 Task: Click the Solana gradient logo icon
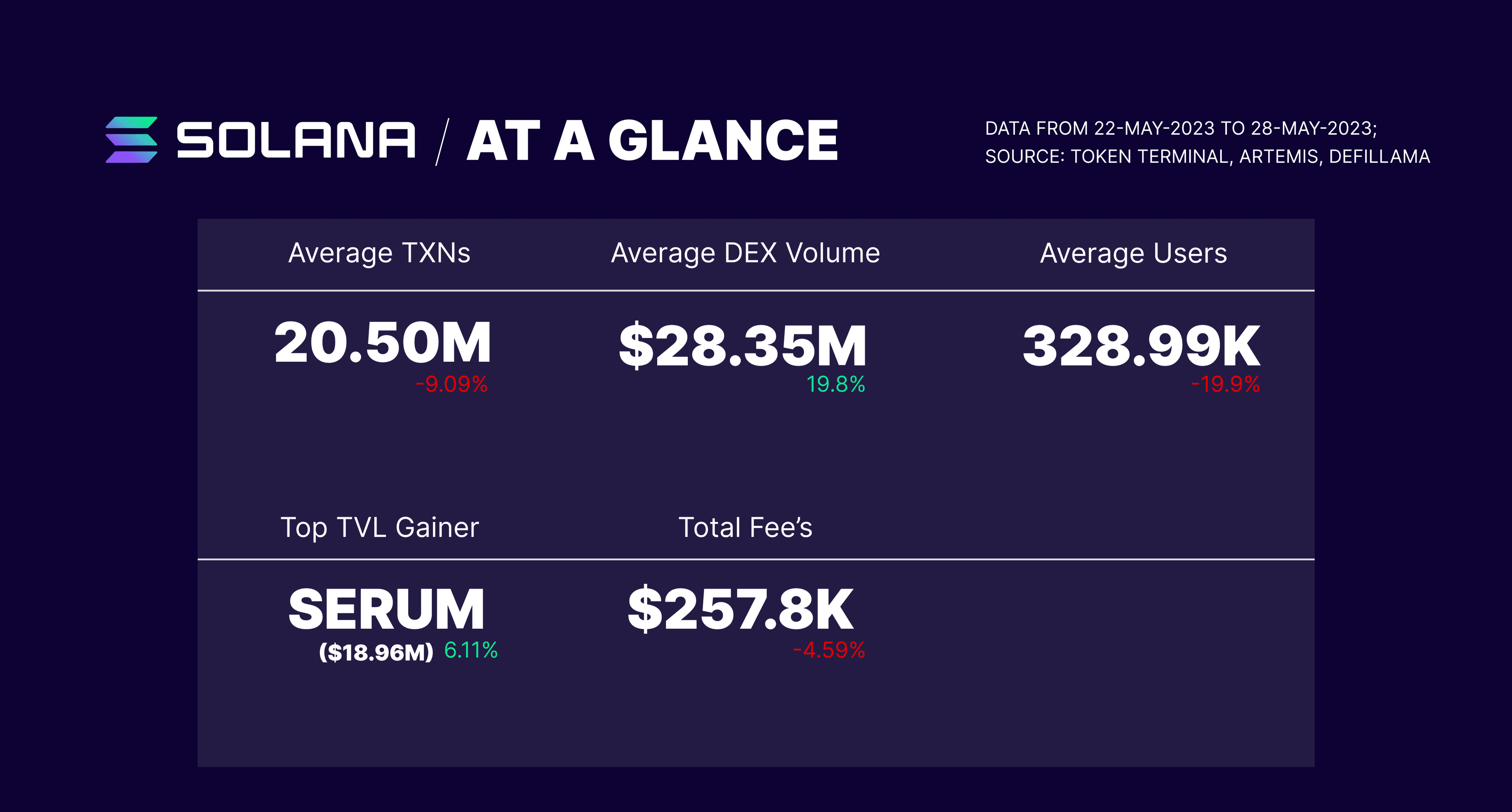(132, 140)
